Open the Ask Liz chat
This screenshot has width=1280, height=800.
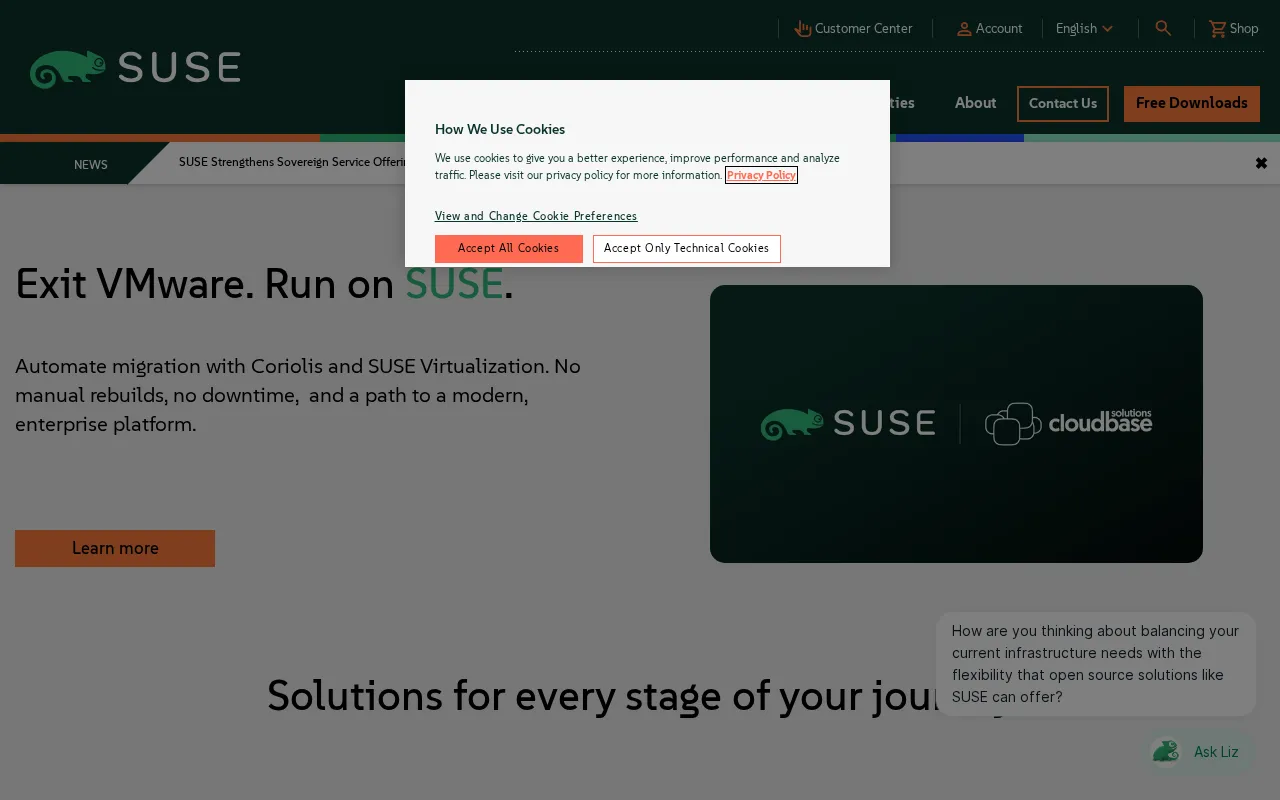point(1201,752)
